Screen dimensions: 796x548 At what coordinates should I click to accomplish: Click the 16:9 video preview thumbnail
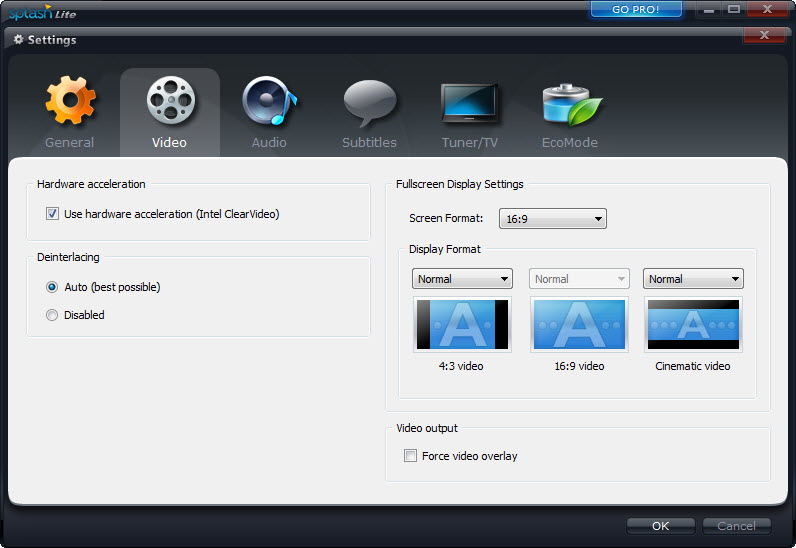point(579,325)
